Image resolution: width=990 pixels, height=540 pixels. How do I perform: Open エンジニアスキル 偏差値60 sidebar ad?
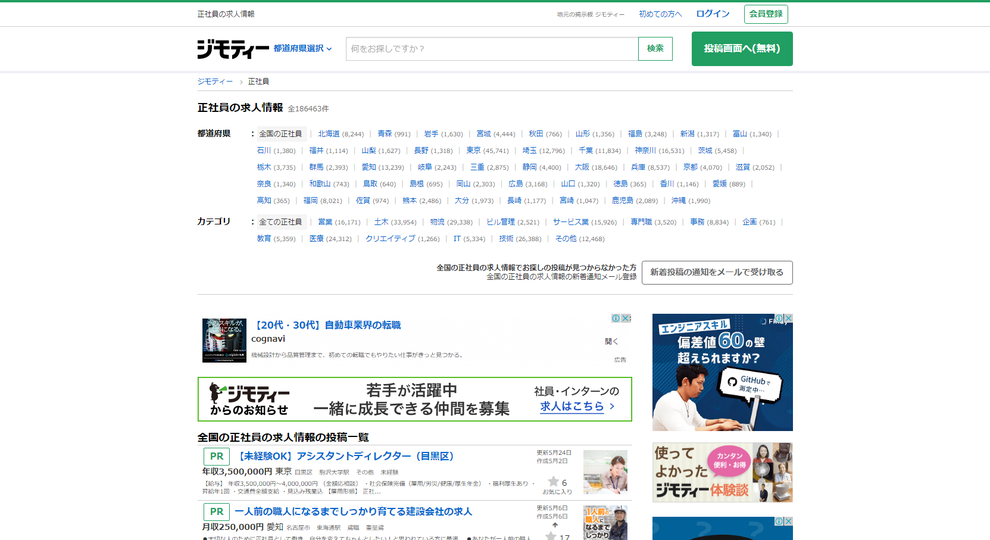point(722,373)
